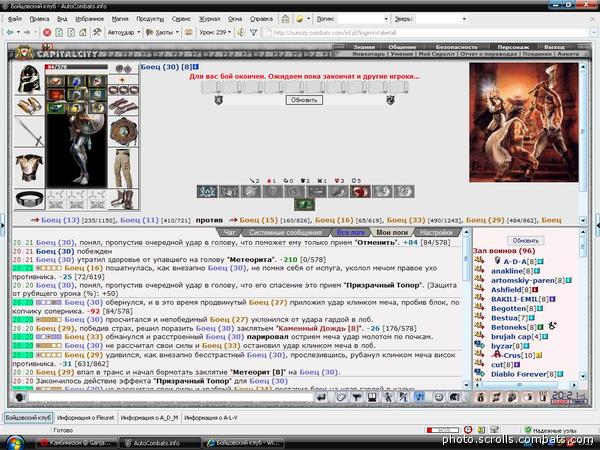
Task: Click the smiley icon in chat bar
Action: (439, 398)
